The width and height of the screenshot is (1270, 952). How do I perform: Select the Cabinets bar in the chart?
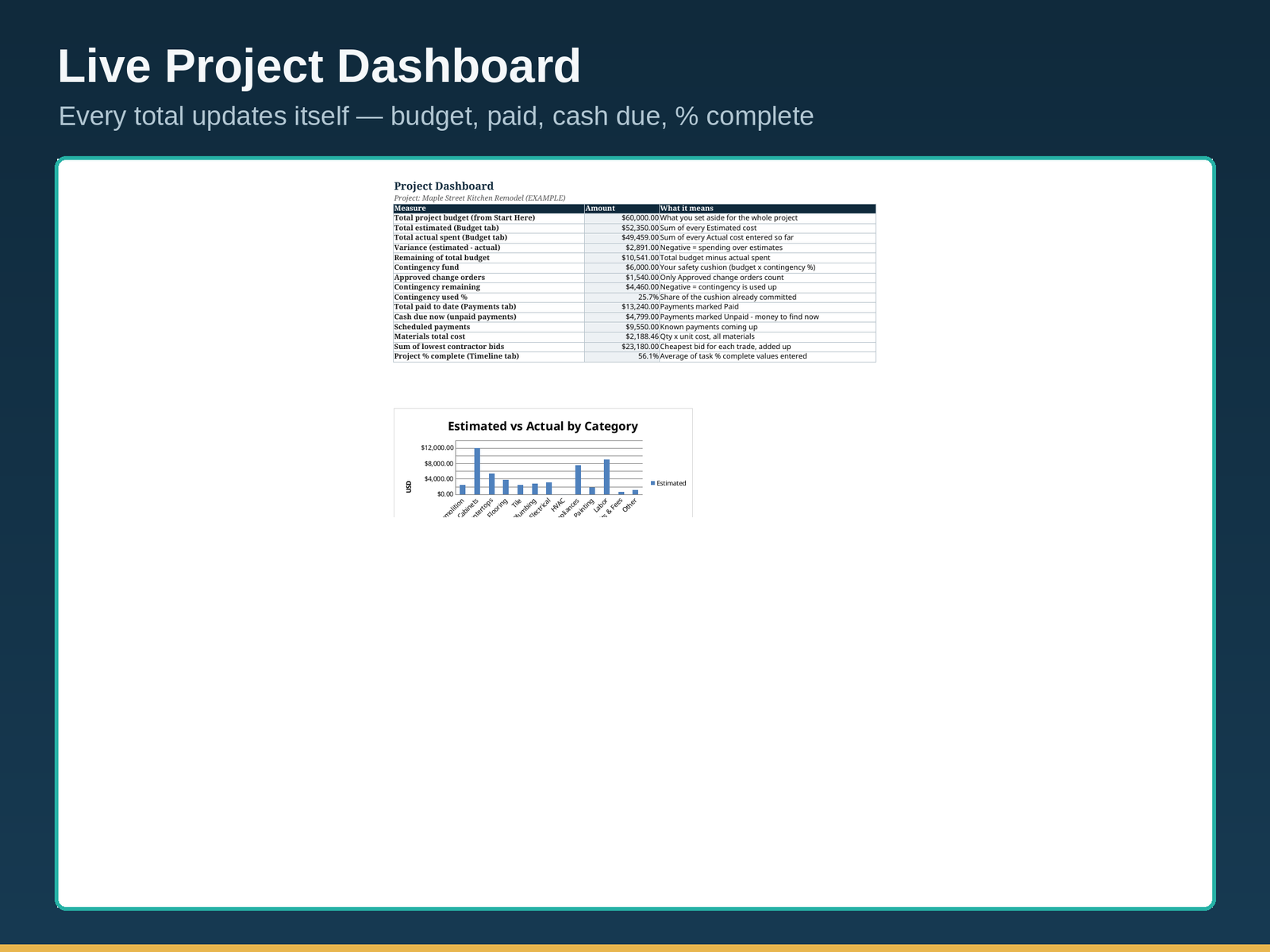point(477,471)
